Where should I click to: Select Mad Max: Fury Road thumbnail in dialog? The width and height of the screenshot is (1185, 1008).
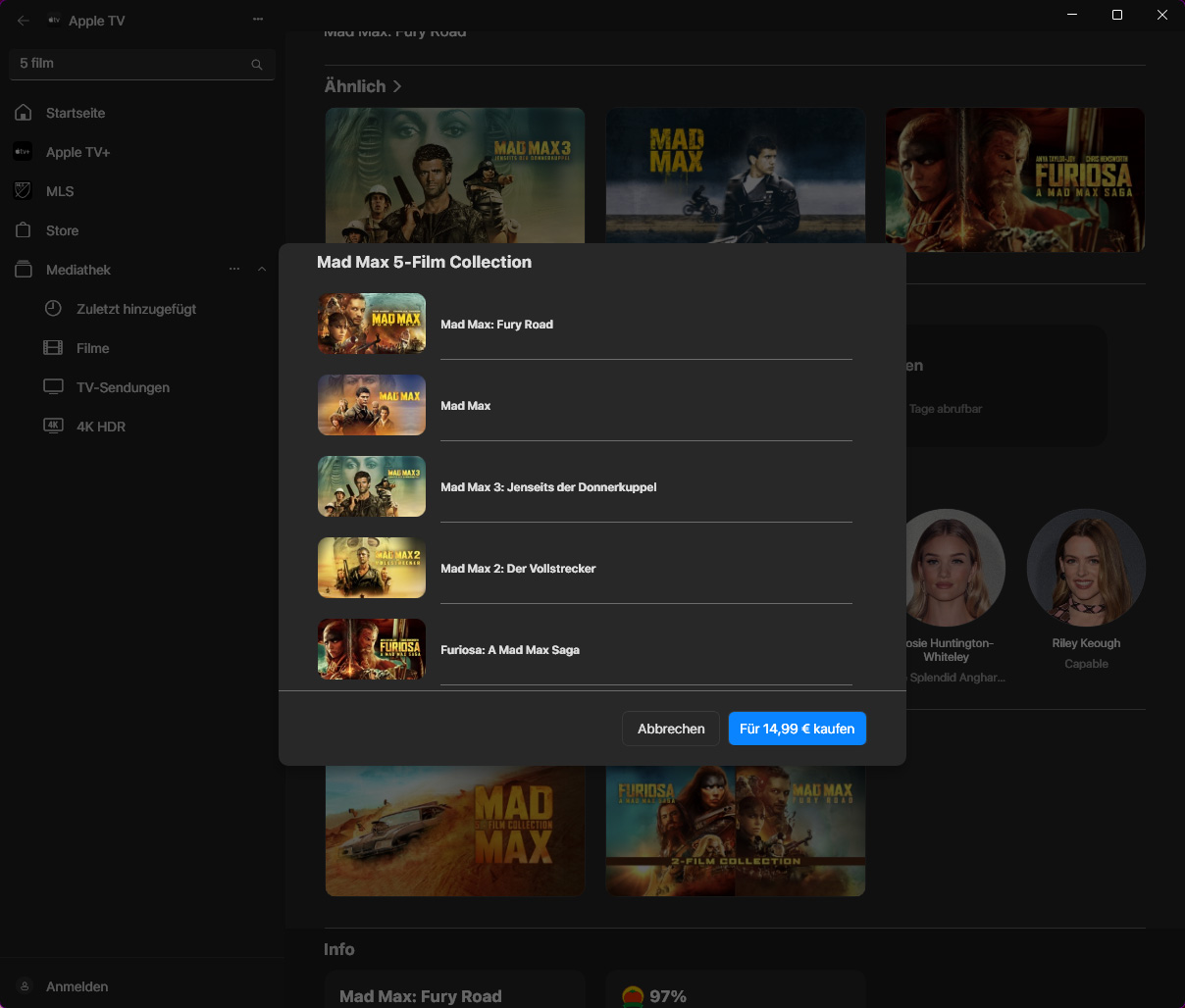click(x=372, y=324)
